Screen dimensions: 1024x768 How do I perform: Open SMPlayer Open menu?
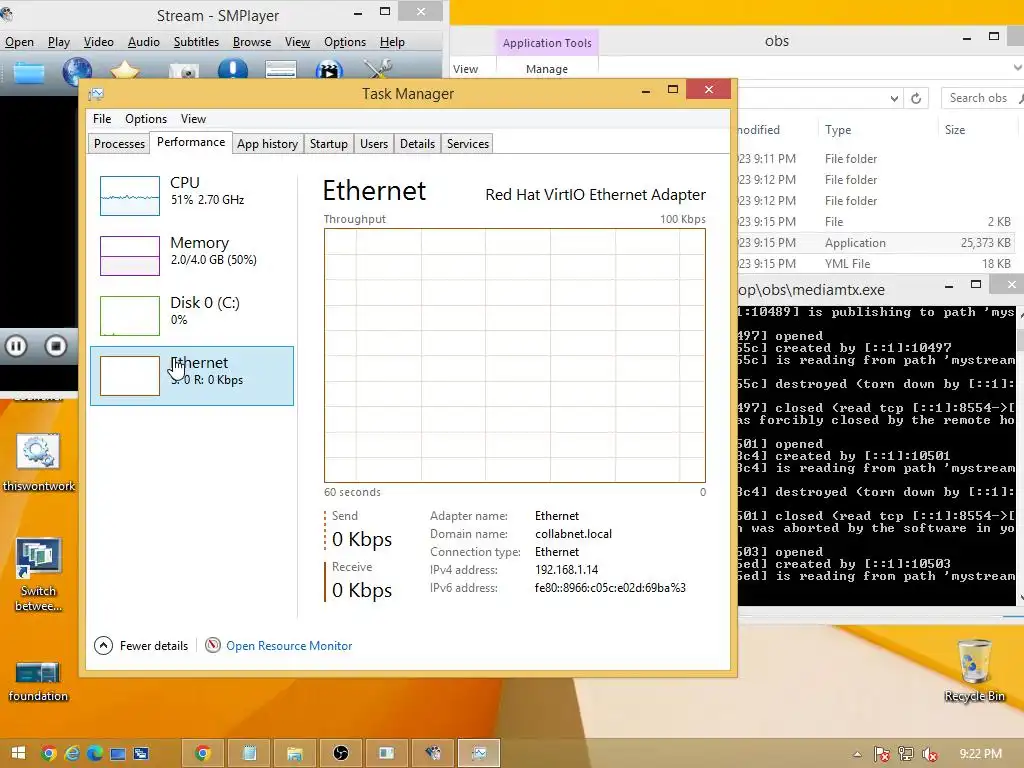20,42
